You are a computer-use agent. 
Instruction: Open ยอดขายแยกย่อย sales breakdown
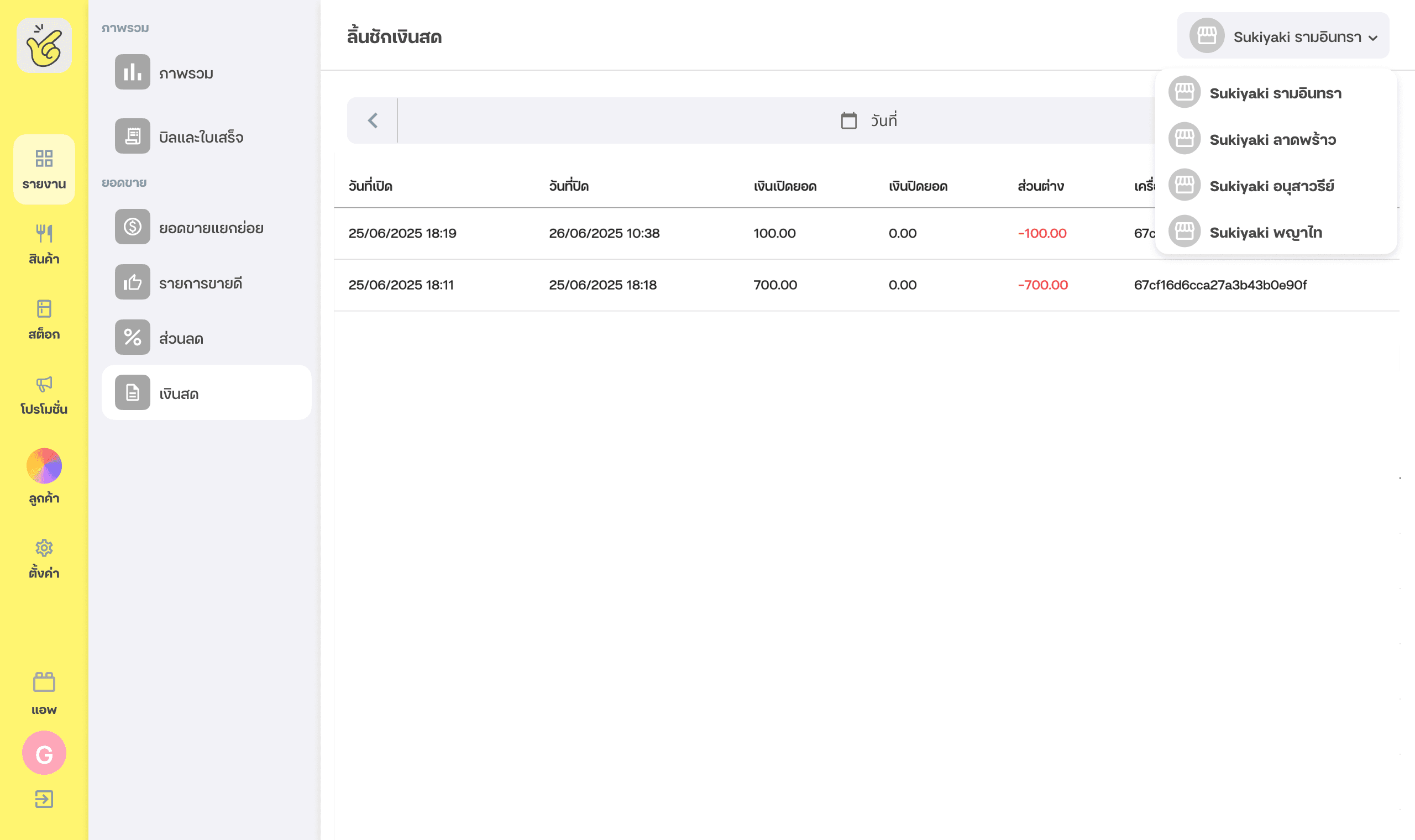coord(207,227)
